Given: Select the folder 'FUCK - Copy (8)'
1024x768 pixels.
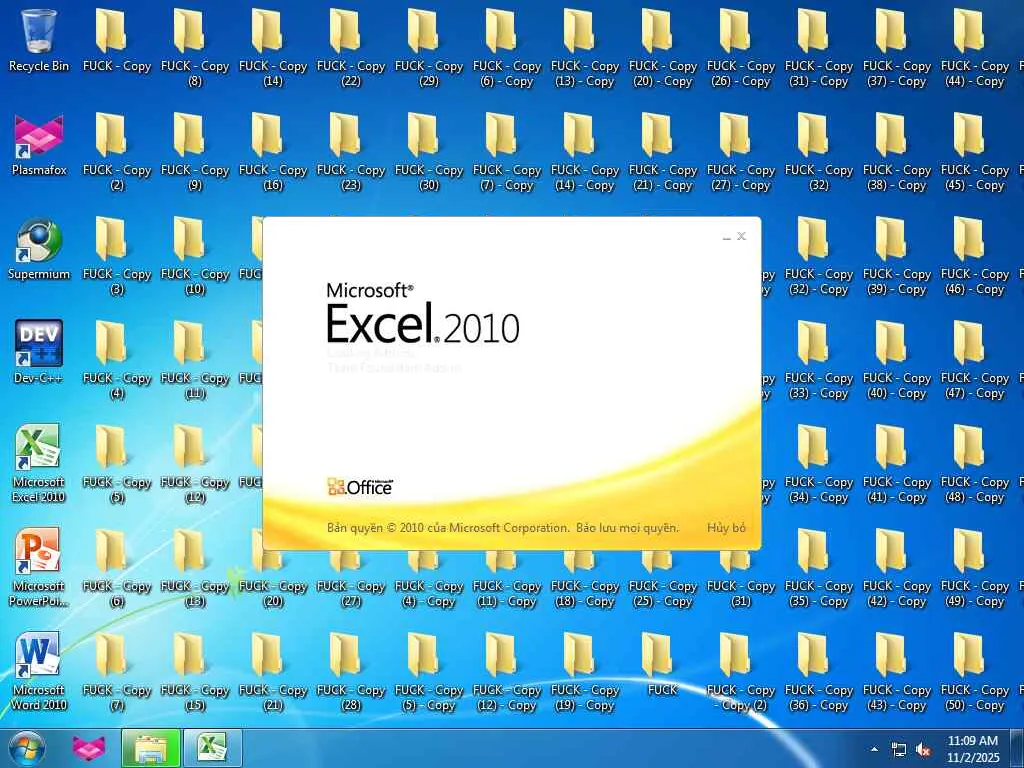Looking at the screenshot, I should [195, 47].
